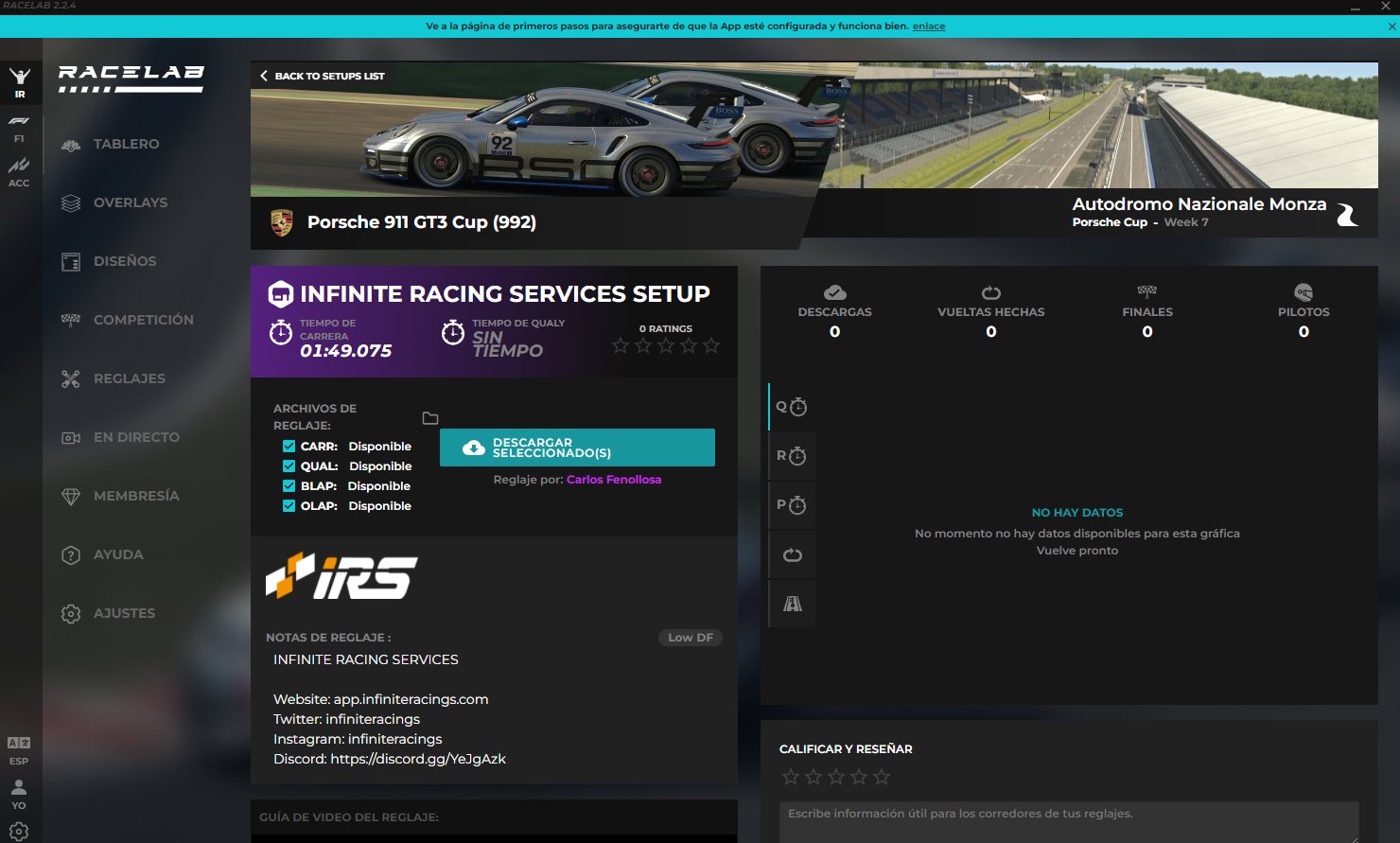Click the Porsche crest logo
The image size is (1400, 843).
pyautogui.click(x=281, y=222)
